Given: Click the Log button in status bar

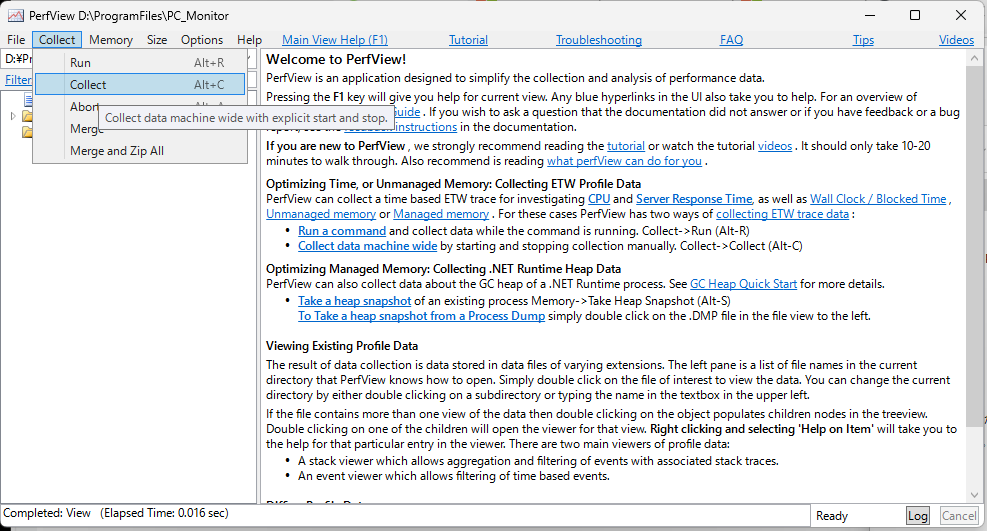Looking at the screenshot, I should pyautogui.click(x=918, y=516).
